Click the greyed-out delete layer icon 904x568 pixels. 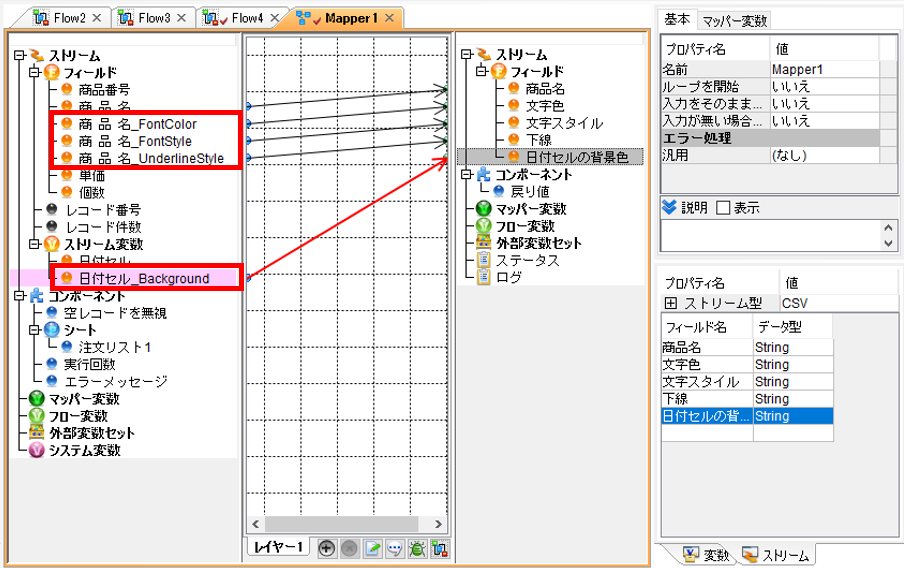pos(349,548)
